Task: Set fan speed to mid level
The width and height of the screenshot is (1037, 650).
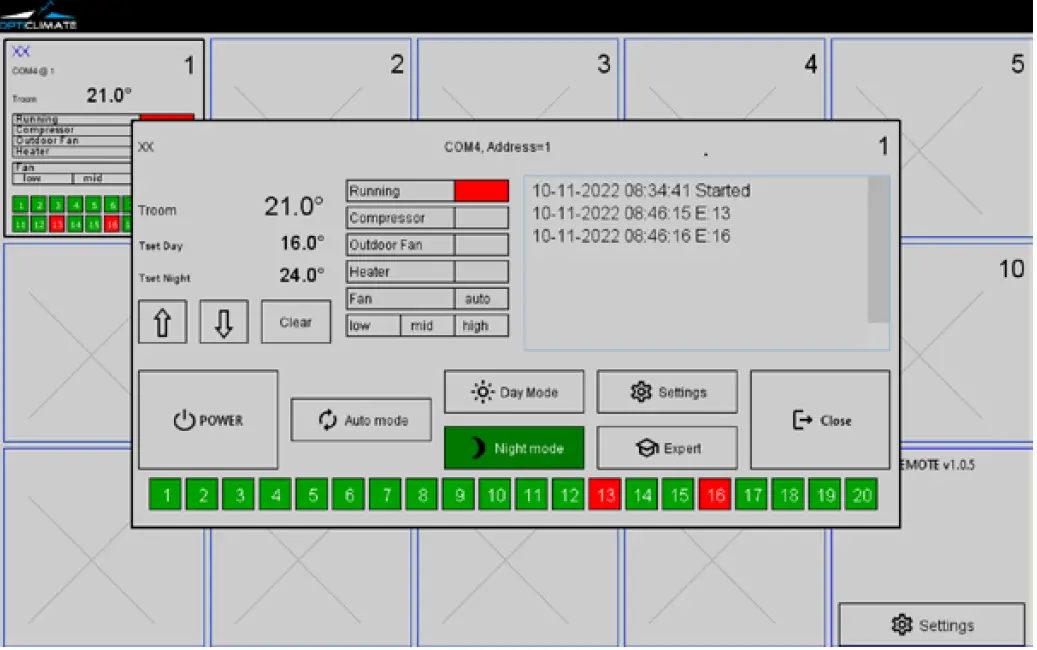Action: [x=421, y=325]
